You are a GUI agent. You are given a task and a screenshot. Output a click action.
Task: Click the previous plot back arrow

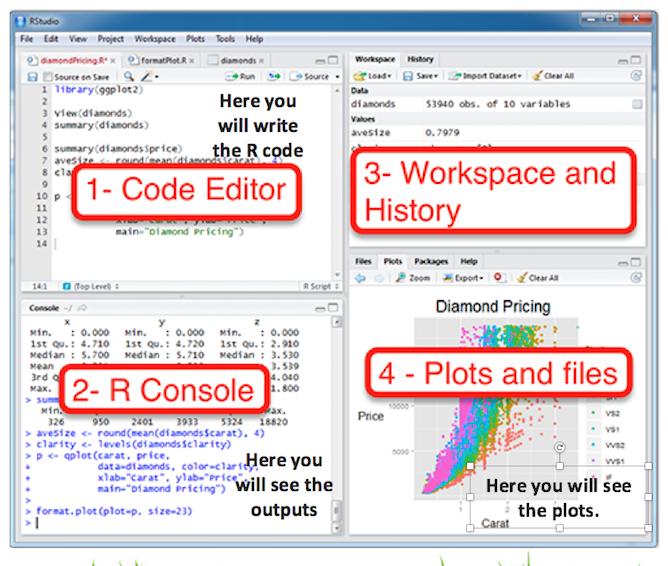click(360, 277)
